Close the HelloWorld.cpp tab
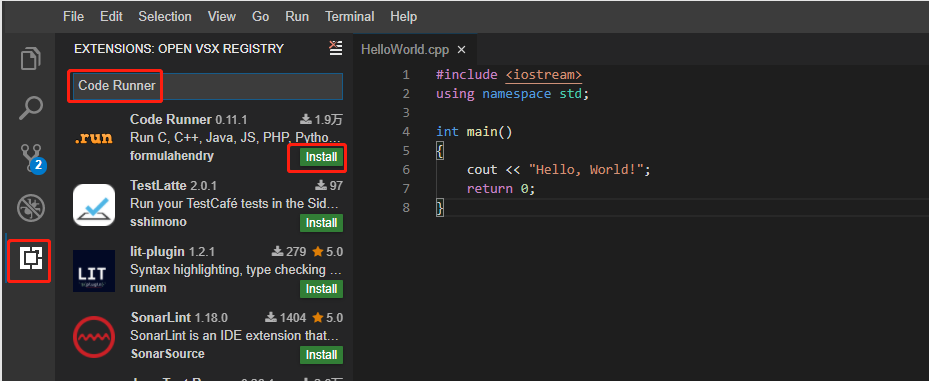 [462, 50]
